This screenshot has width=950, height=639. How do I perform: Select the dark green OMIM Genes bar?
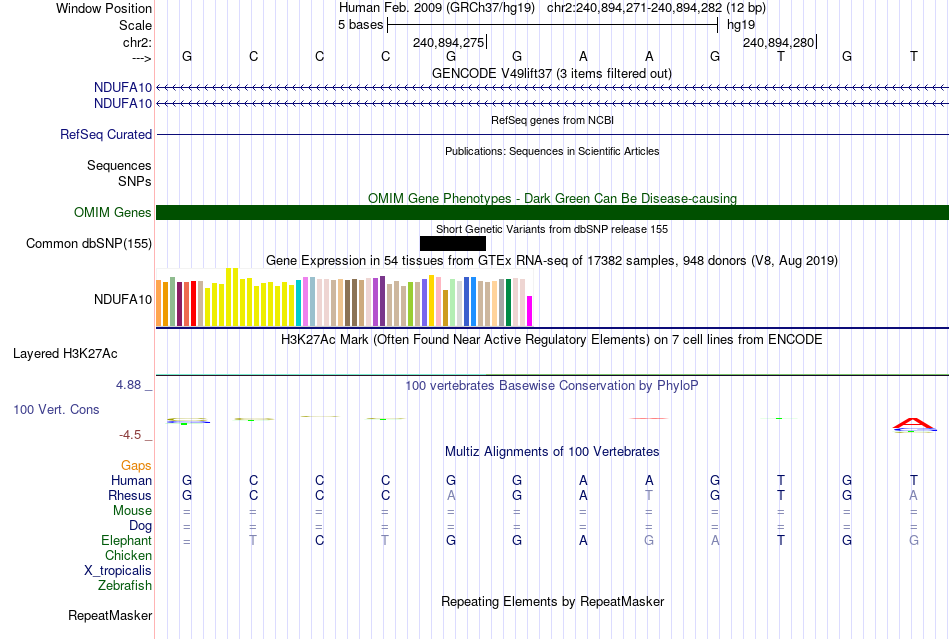point(552,213)
